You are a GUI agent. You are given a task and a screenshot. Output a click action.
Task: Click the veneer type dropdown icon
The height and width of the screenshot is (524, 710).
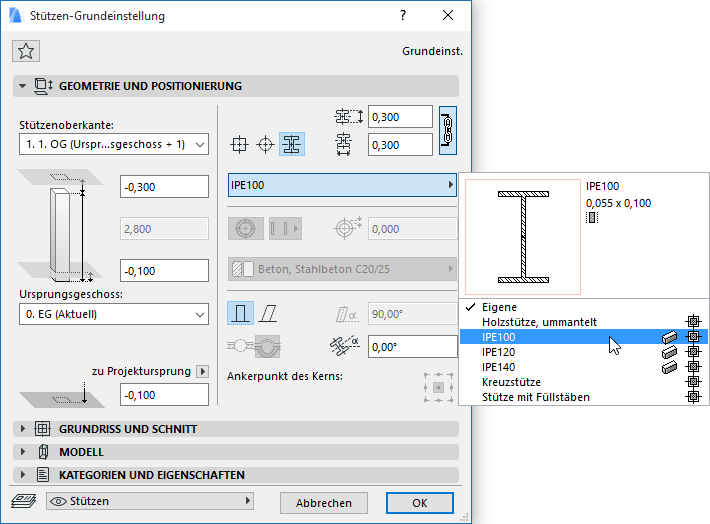pyautogui.click(x=285, y=229)
